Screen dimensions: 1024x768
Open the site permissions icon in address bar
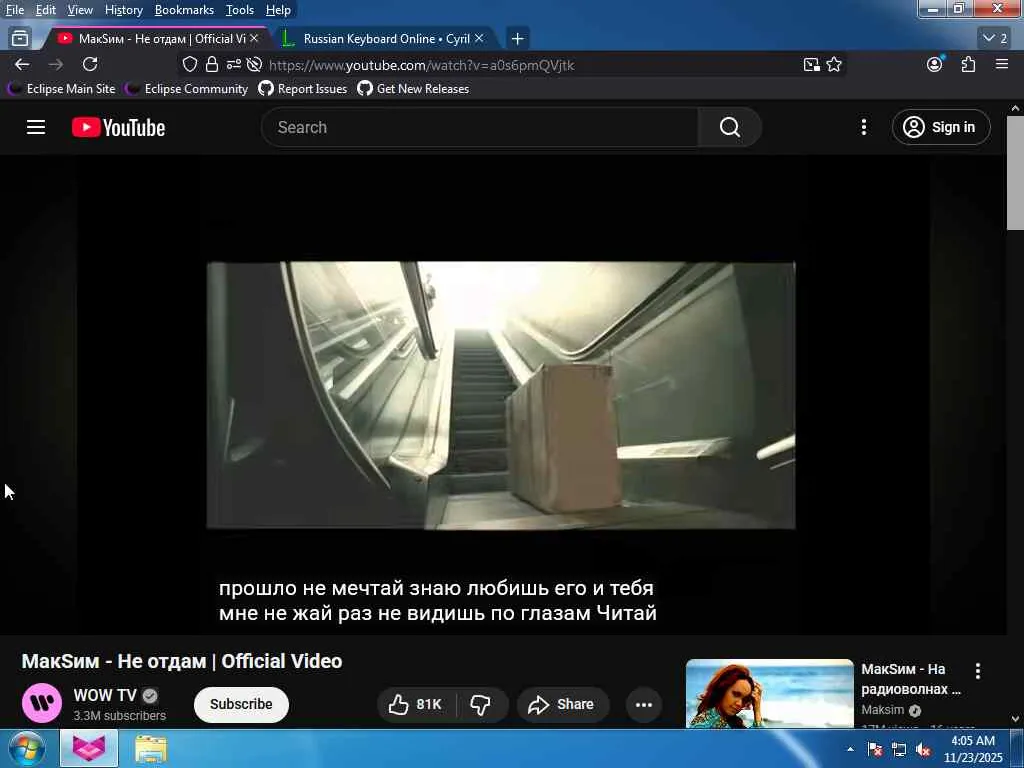233,65
